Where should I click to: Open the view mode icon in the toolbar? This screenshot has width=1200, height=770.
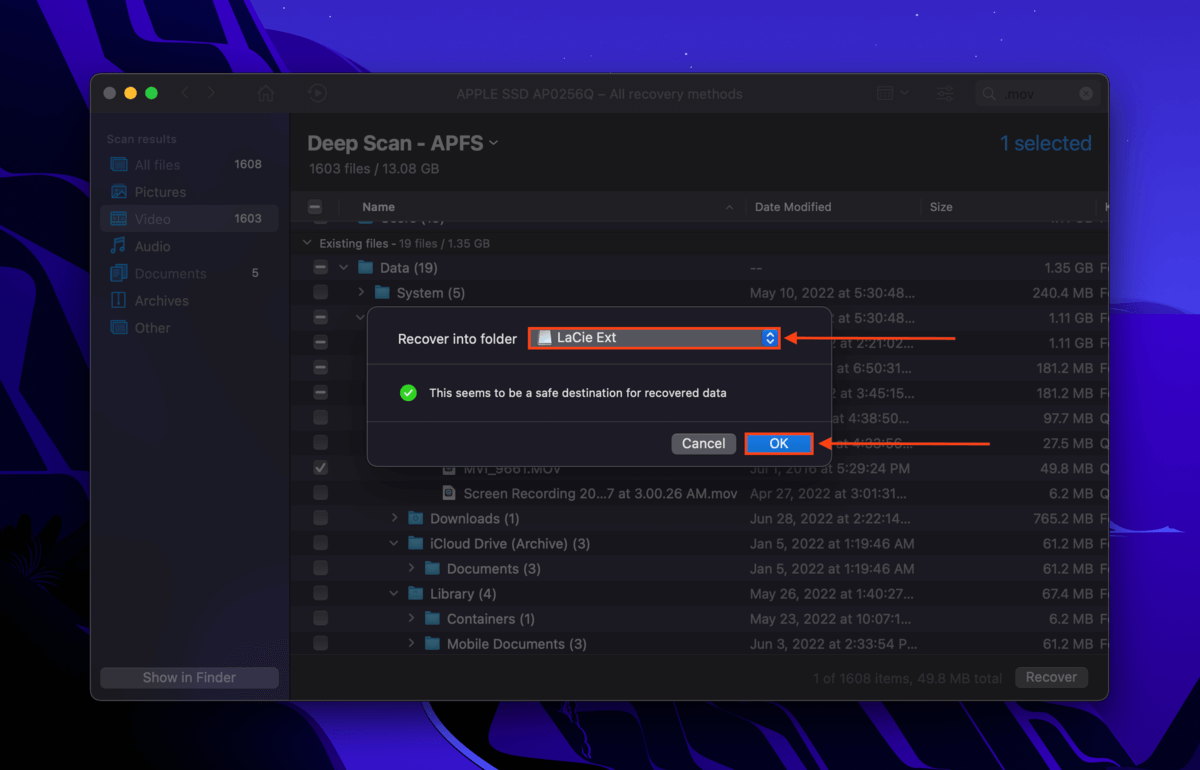point(892,93)
